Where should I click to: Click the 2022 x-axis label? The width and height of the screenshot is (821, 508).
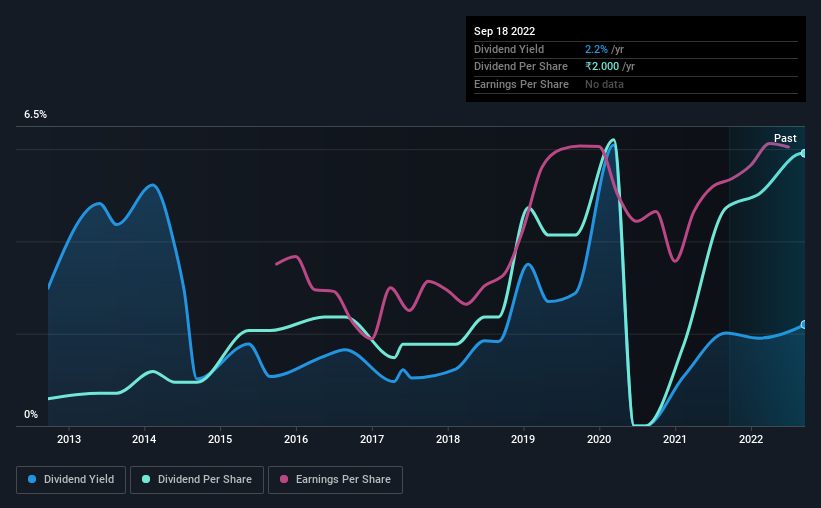click(x=751, y=439)
